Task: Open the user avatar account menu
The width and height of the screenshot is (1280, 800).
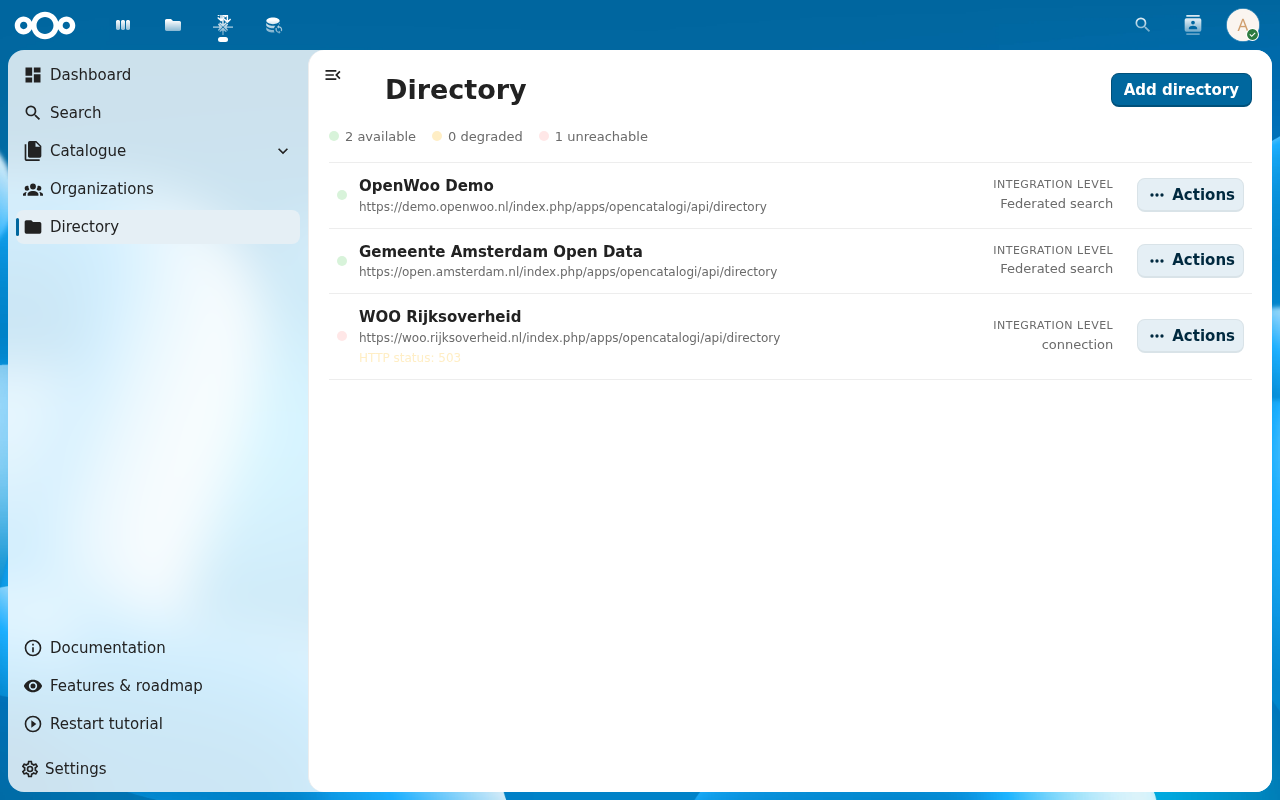Action: click(x=1243, y=25)
